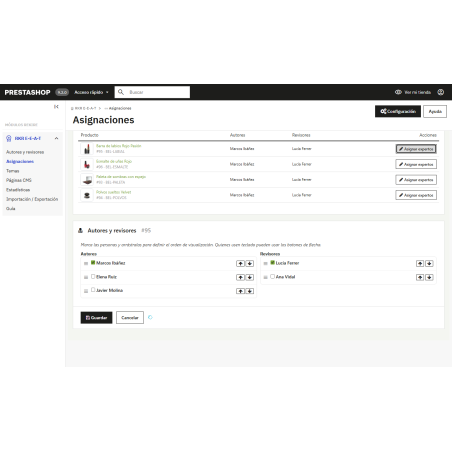452x452 pixels.
Task: Click the search magnifier icon
Action: click(x=121, y=92)
